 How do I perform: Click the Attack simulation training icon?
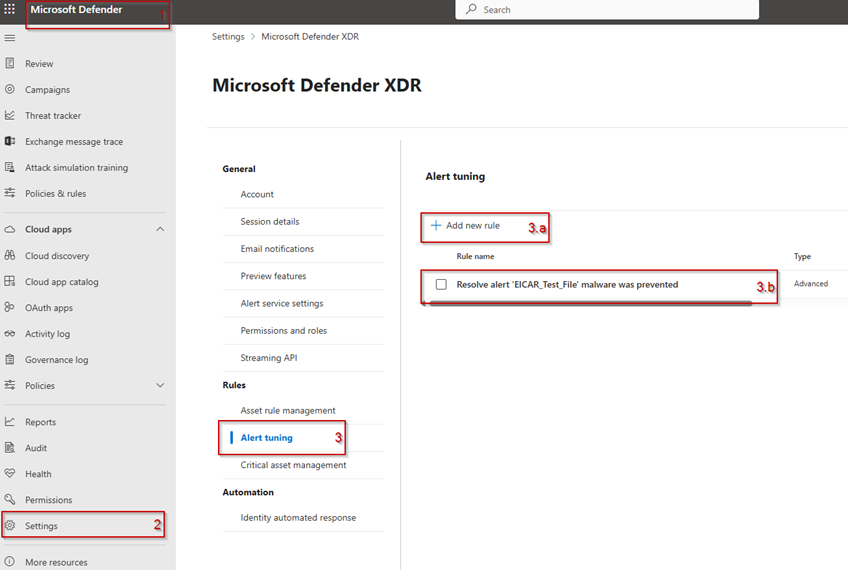[x=10, y=167]
